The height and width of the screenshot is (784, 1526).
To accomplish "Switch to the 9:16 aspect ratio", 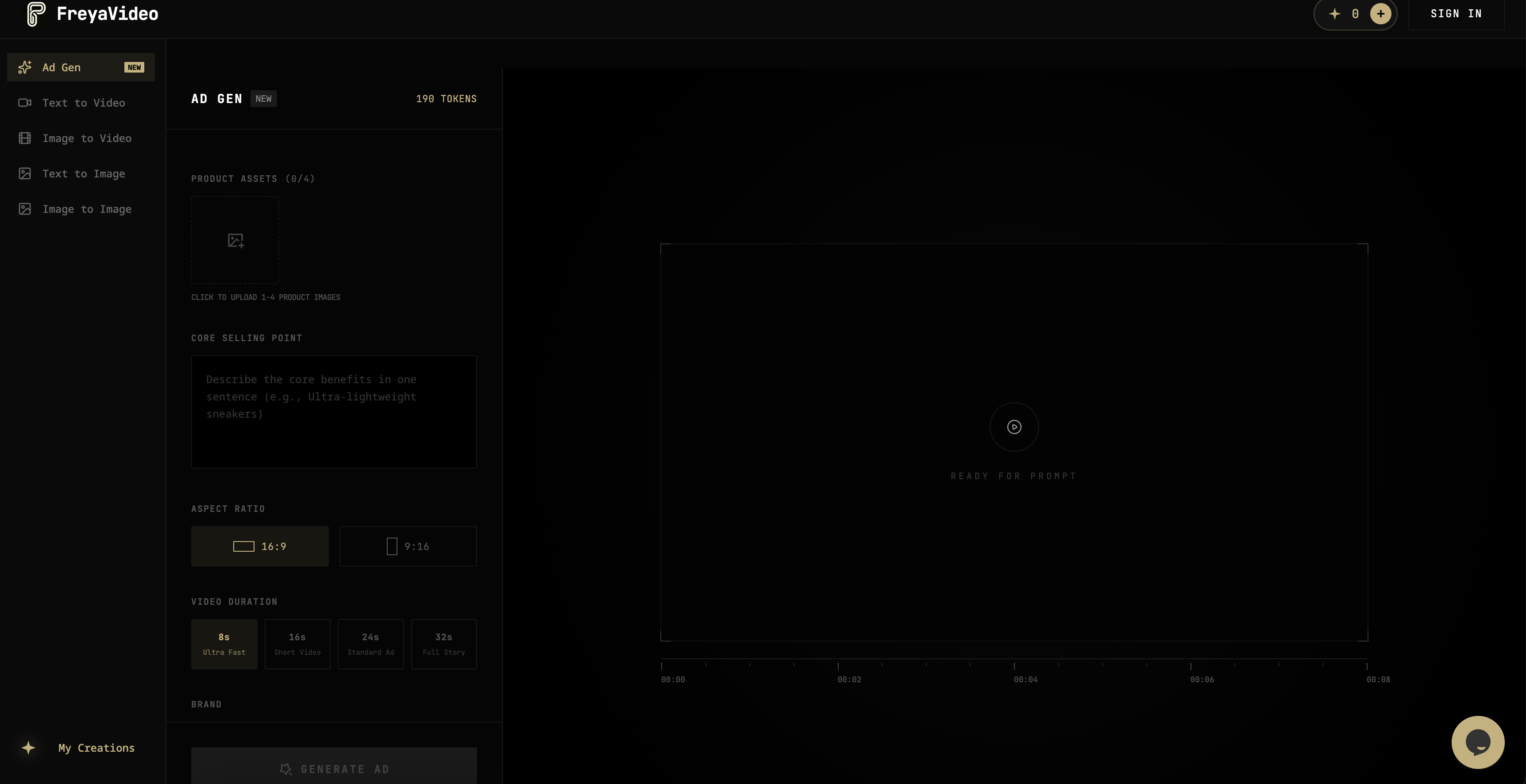I will (408, 546).
